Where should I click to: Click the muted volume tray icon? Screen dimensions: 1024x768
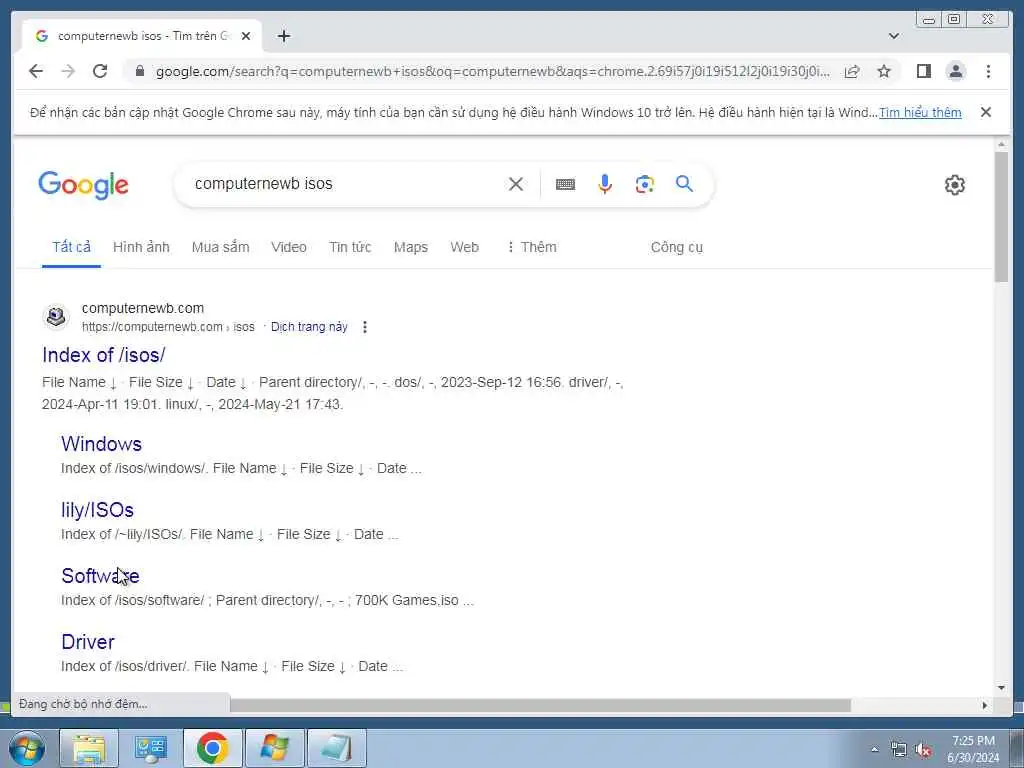point(923,750)
